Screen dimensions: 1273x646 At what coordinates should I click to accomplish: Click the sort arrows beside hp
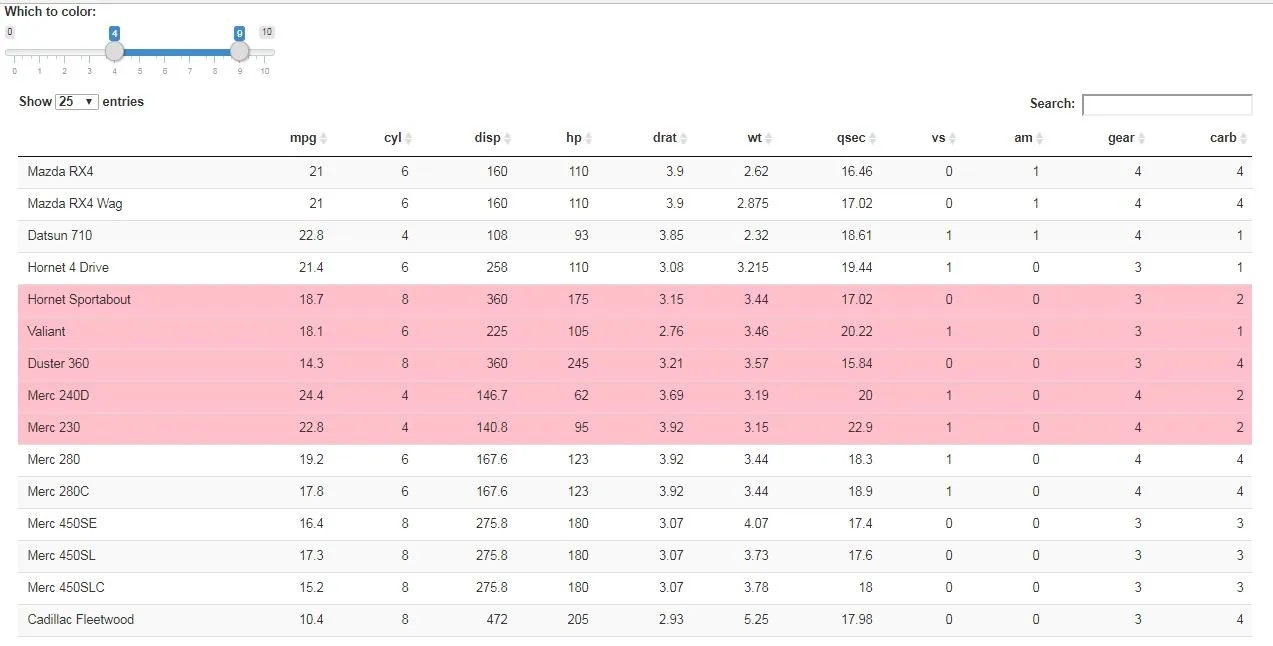click(588, 139)
